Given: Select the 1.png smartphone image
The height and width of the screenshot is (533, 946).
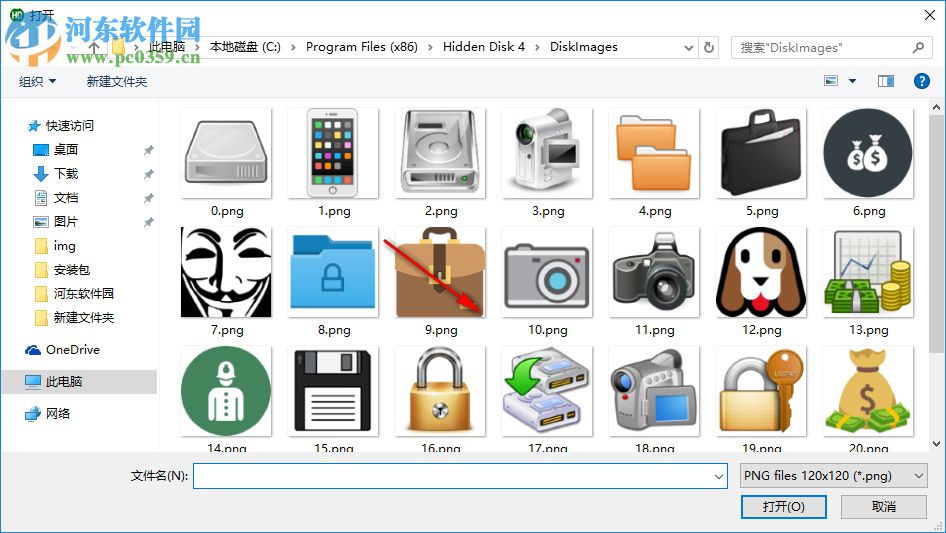Looking at the screenshot, I should [333, 153].
